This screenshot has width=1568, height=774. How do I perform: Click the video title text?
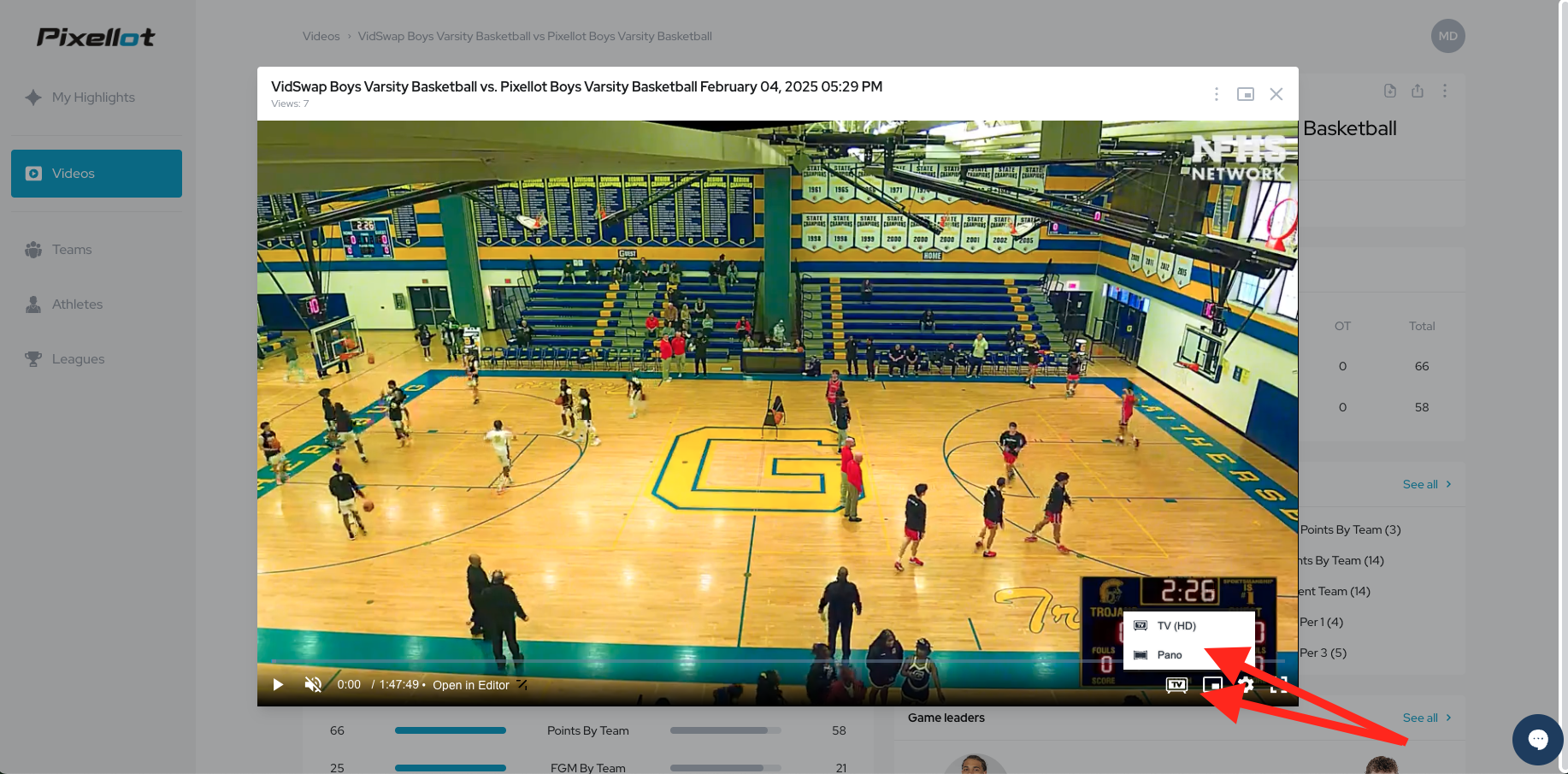[x=576, y=86]
